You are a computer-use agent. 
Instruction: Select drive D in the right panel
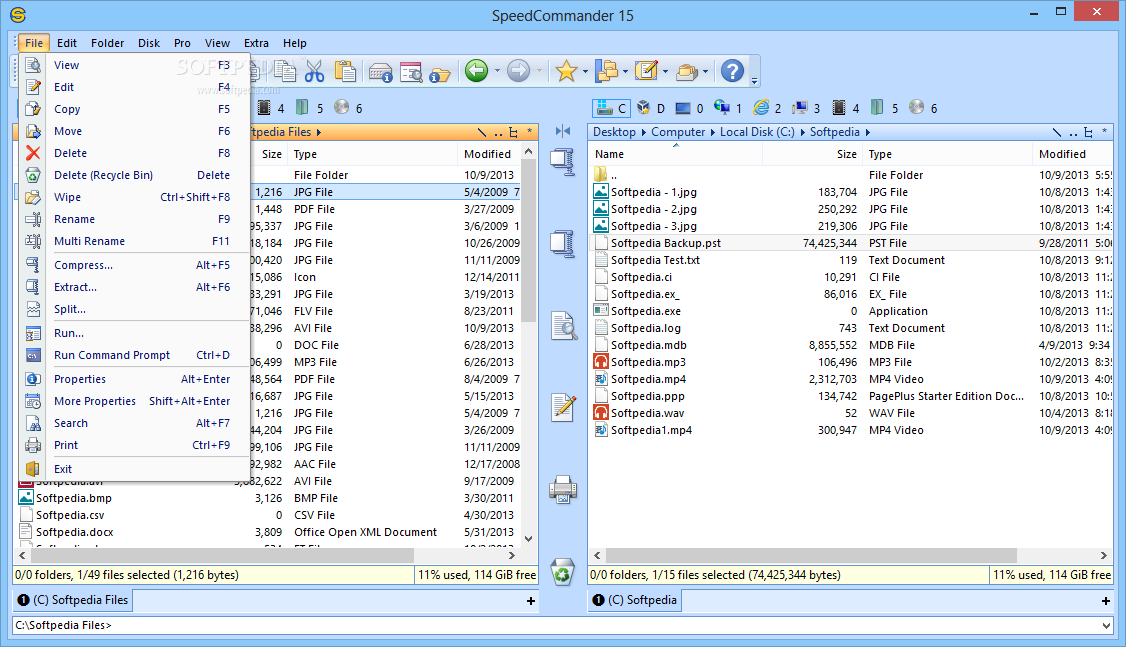651,108
